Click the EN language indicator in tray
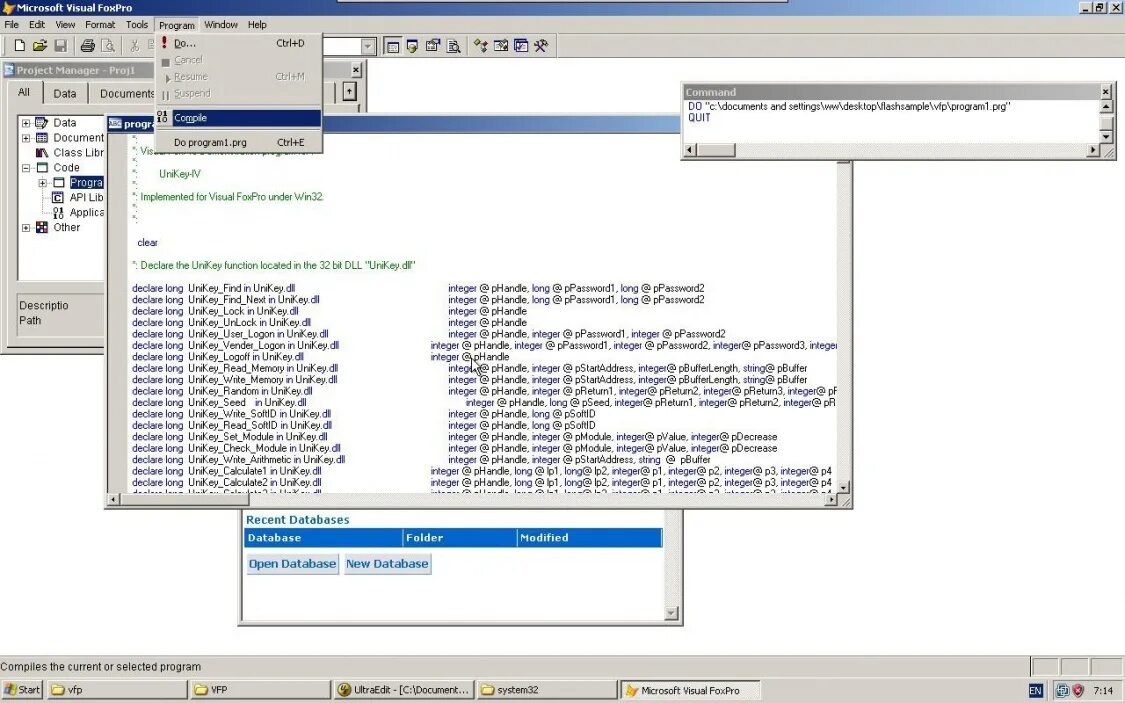Image resolution: width=1125 pixels, height=703 pixels. [1035, 691]
